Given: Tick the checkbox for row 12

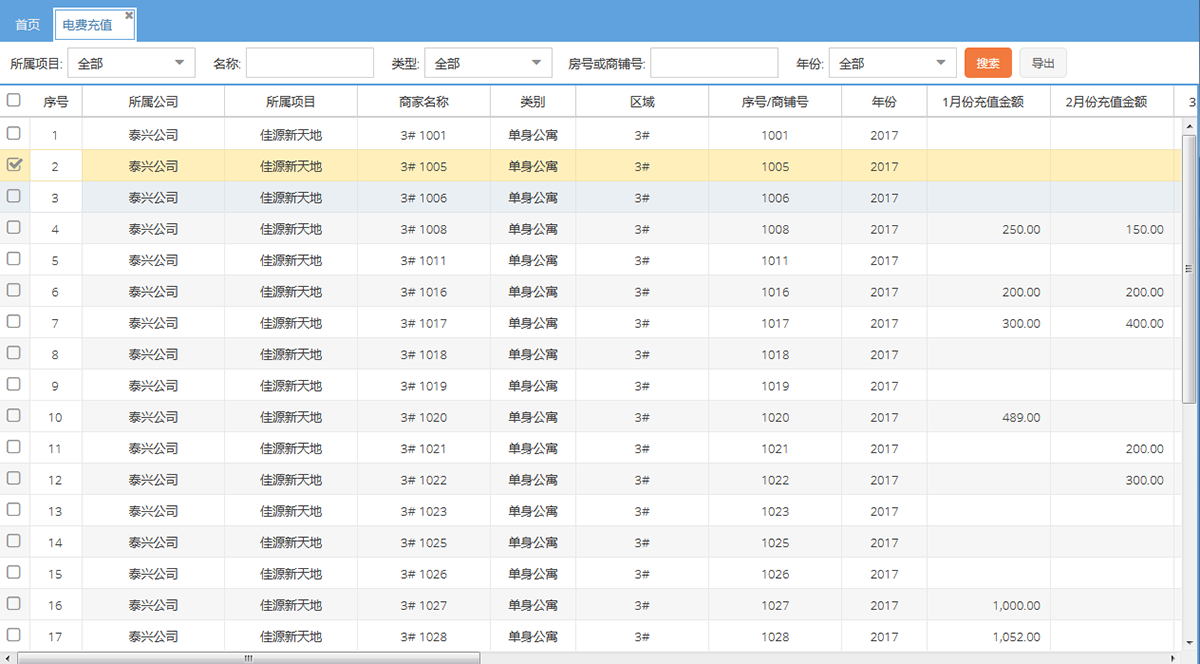Looking at the screenshot, I should coord(14,478).
